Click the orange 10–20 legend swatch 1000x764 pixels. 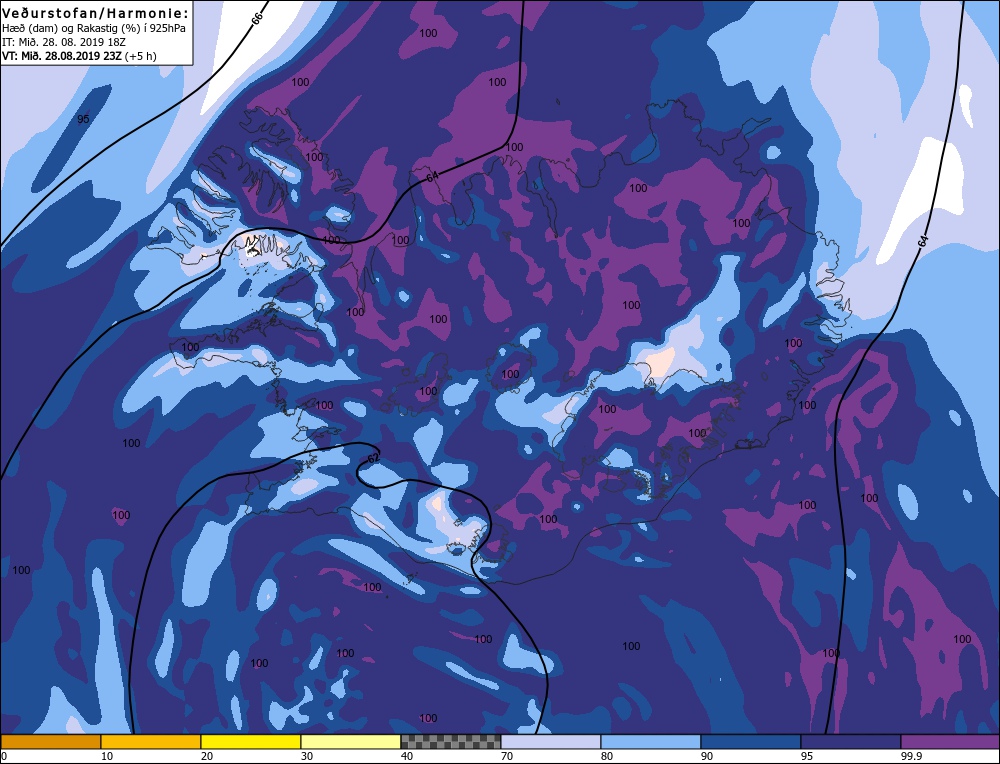pyautogui.click(x=151, y=742)
